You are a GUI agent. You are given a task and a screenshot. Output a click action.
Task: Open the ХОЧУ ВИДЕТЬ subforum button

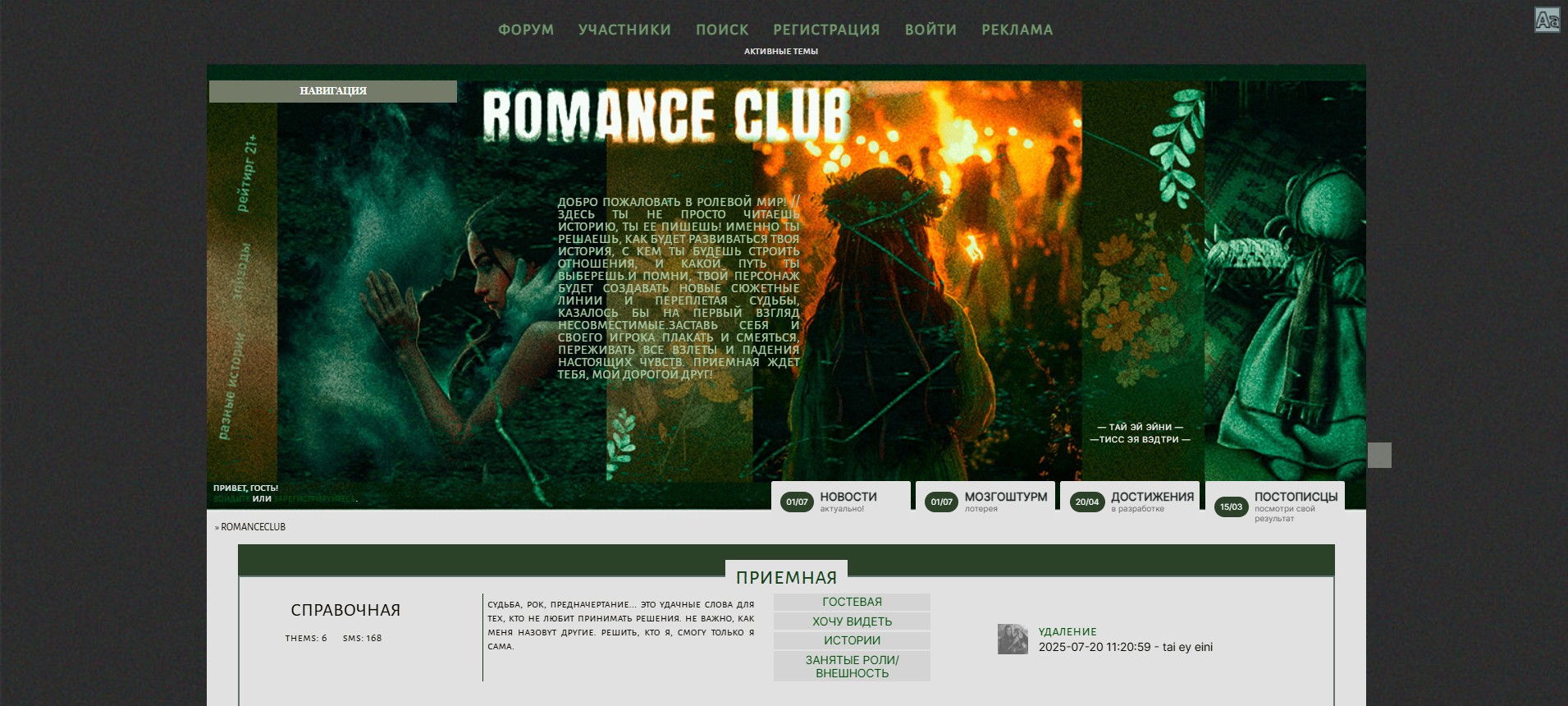click(x=852, y=621)
